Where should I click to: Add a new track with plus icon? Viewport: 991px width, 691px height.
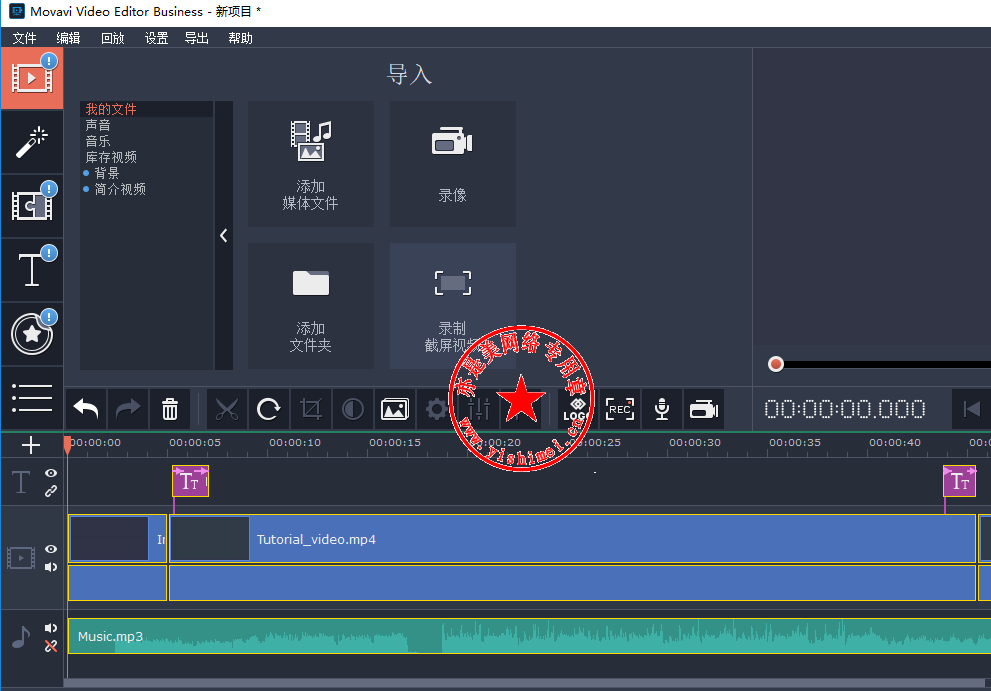point(30,445)
